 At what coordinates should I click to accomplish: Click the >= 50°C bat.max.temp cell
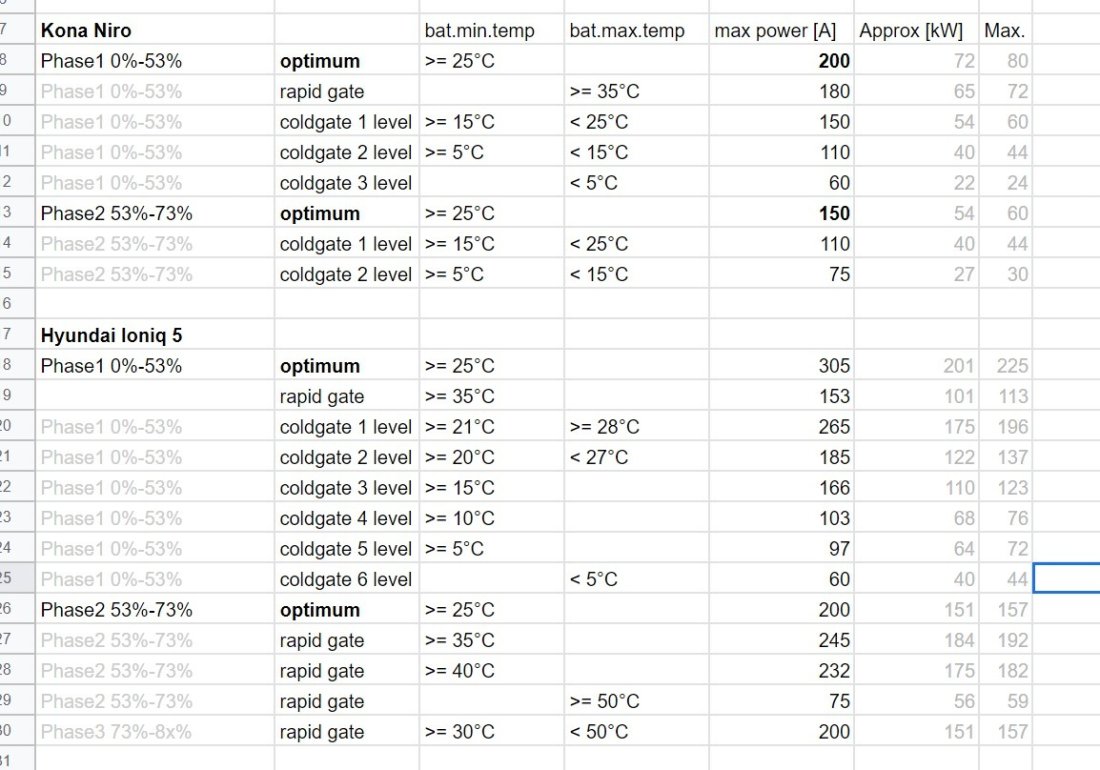click(636, 701)
